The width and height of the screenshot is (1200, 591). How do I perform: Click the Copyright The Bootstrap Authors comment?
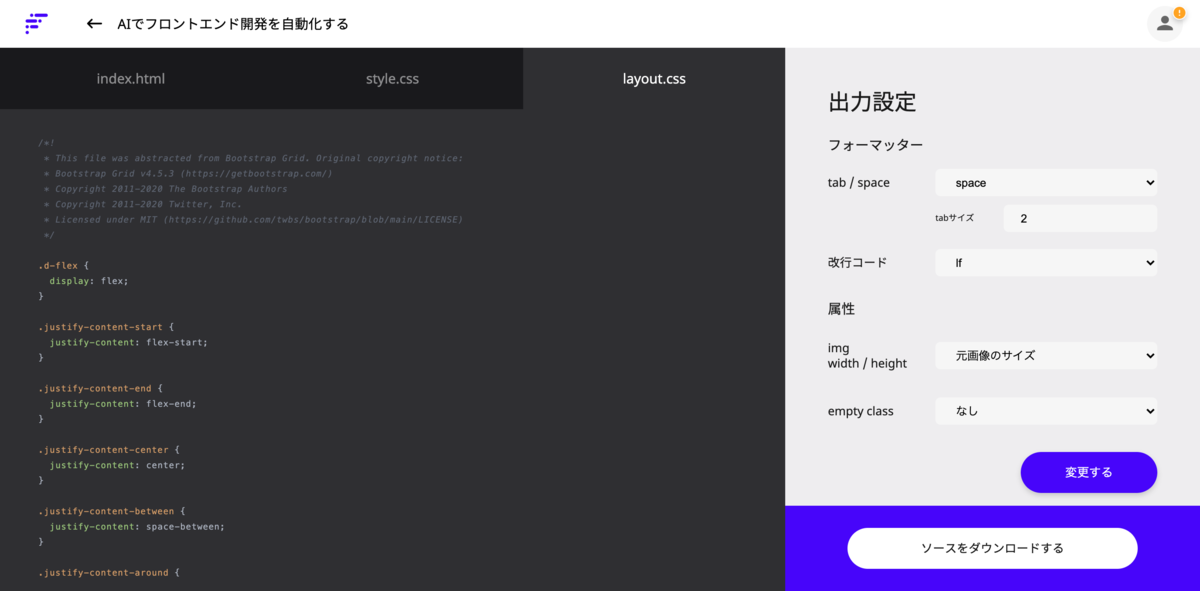click(x=165, y=189)
